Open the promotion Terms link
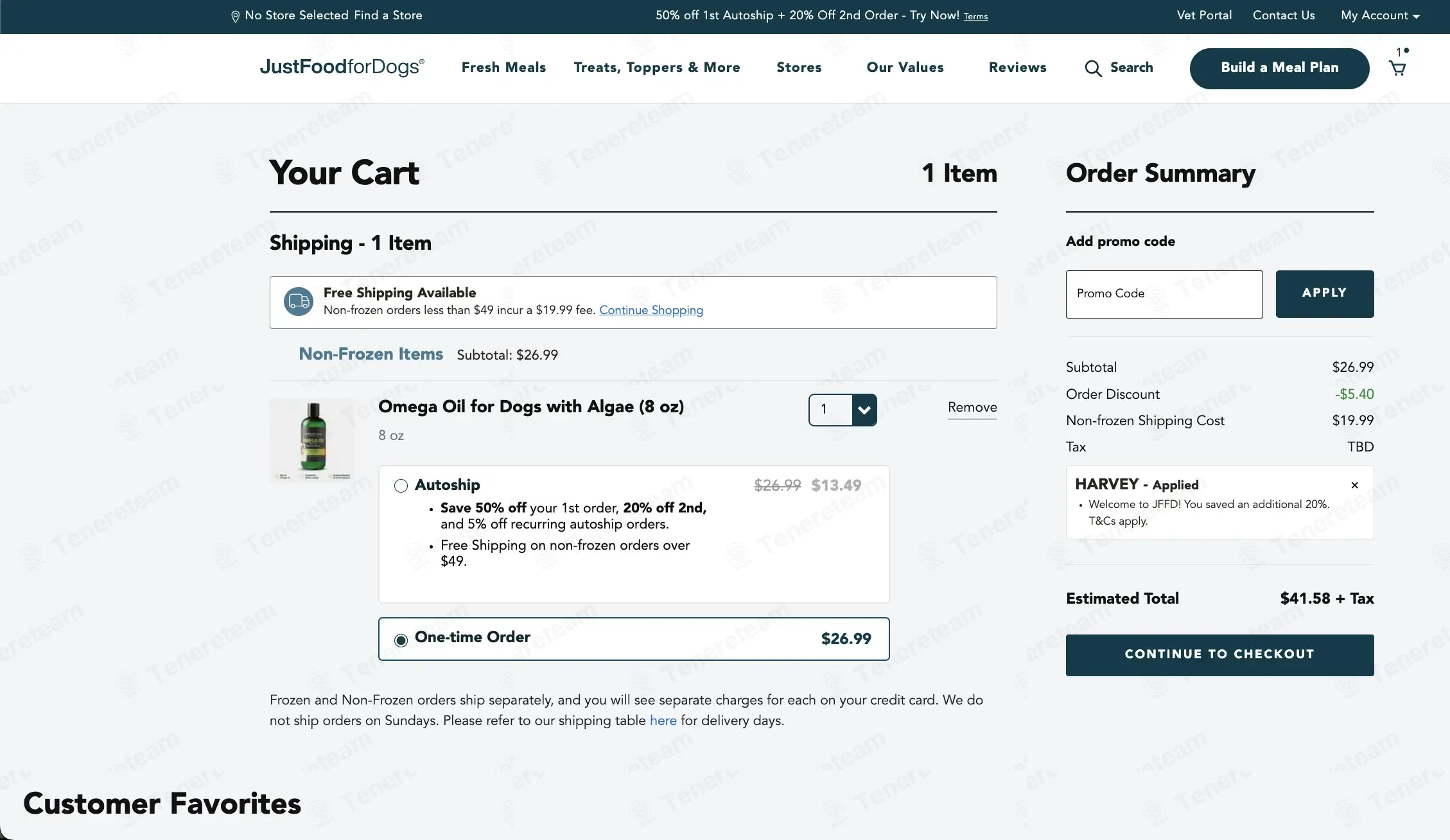This screenshot has height=840, width=1450. tap(975, 17)
